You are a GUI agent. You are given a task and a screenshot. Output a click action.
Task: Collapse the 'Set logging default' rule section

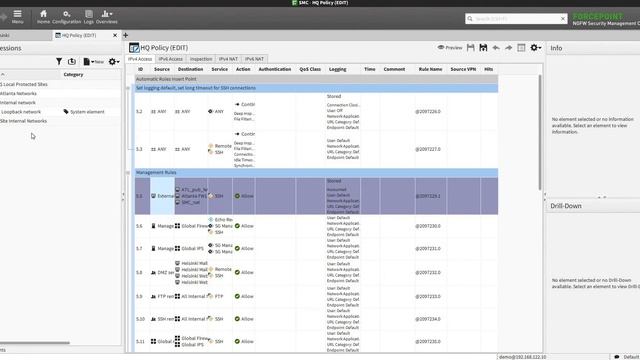128,88
